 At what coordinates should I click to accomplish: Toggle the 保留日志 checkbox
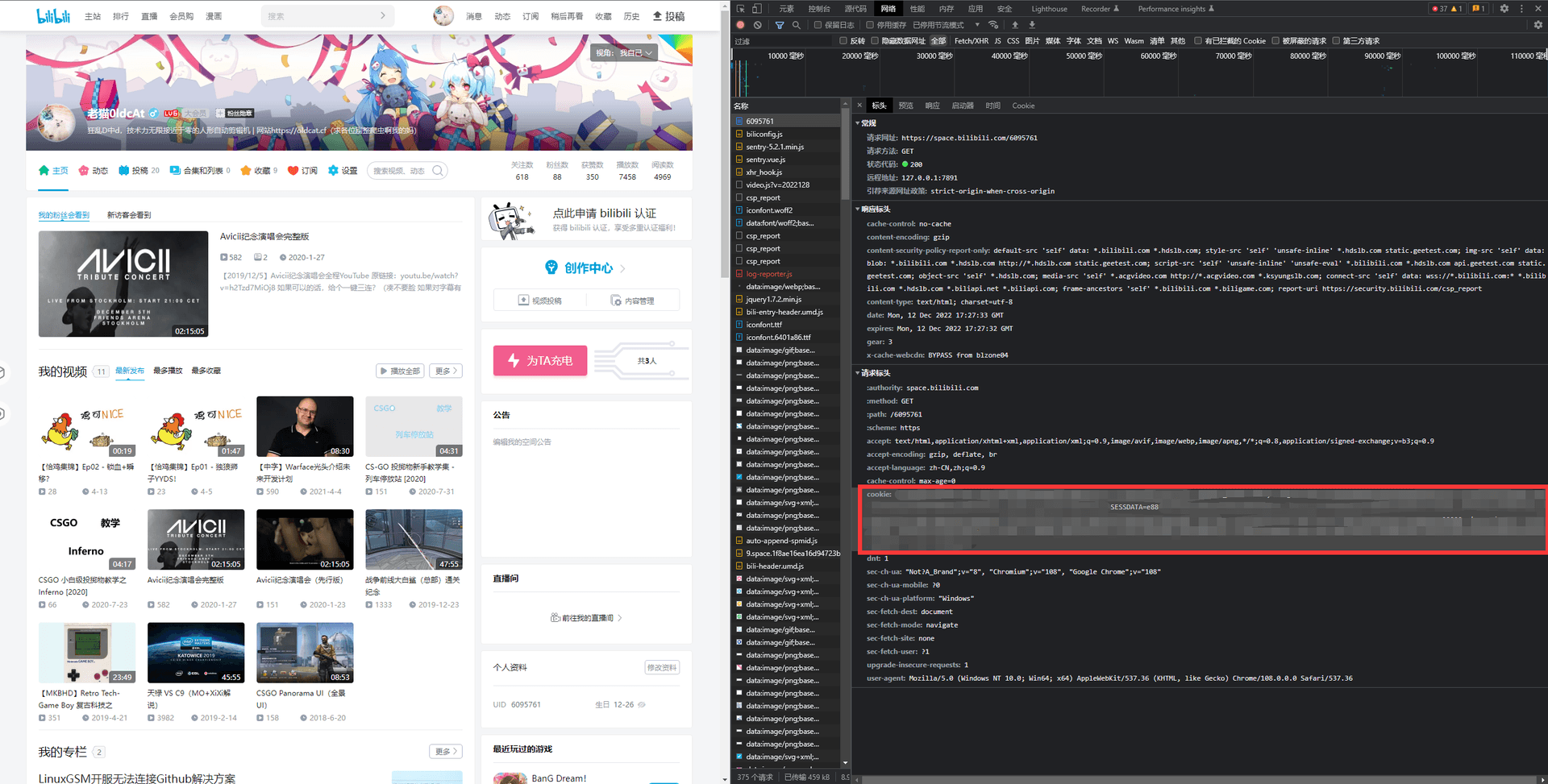pos(818,25)
